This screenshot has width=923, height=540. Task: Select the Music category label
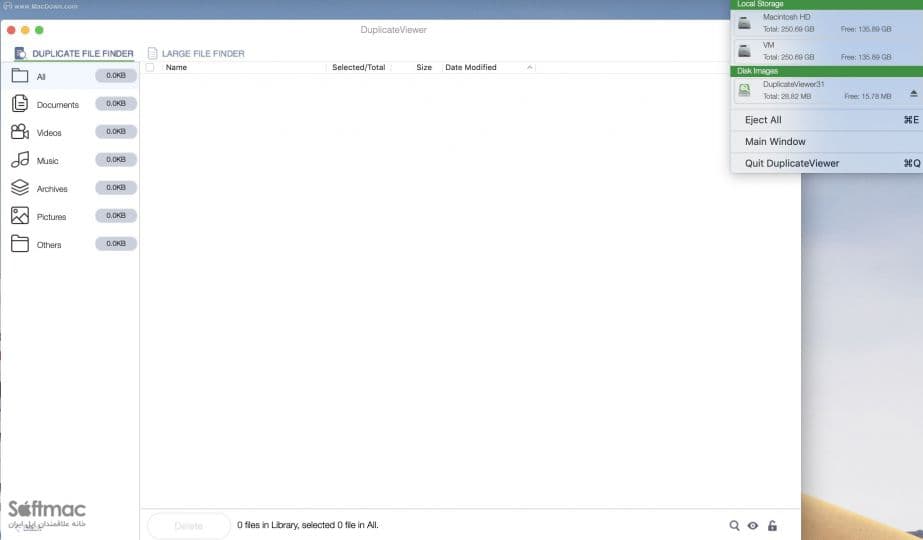coord(48,161)
